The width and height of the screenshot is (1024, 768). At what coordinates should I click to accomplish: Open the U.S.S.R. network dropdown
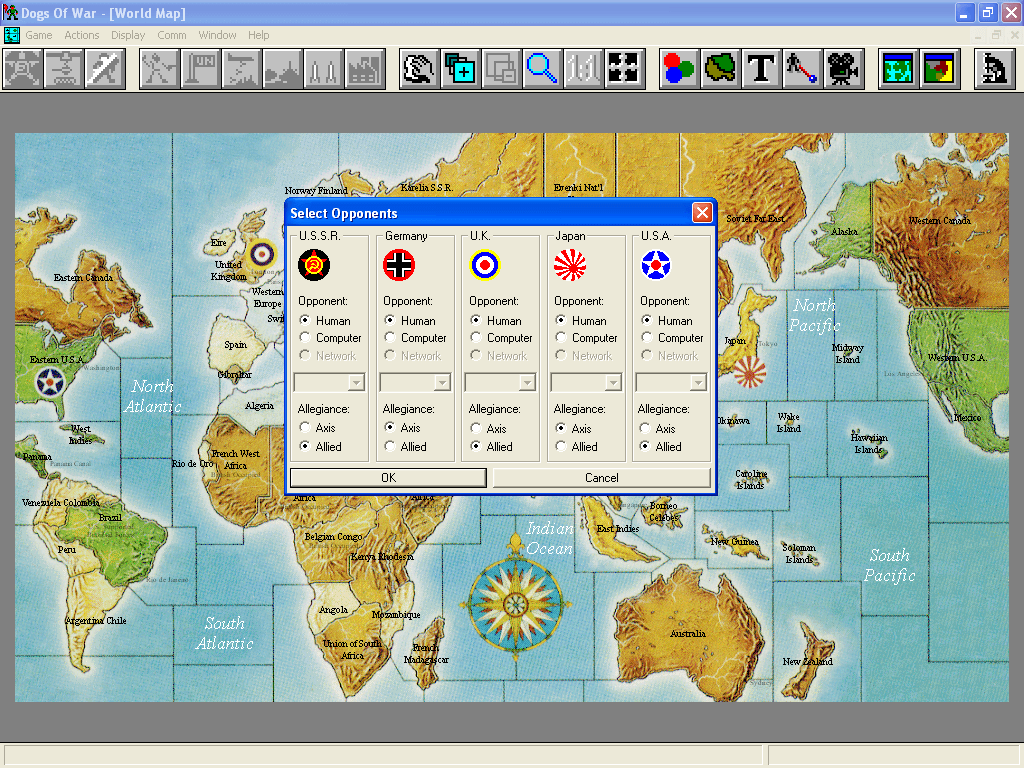coord(357,383)
